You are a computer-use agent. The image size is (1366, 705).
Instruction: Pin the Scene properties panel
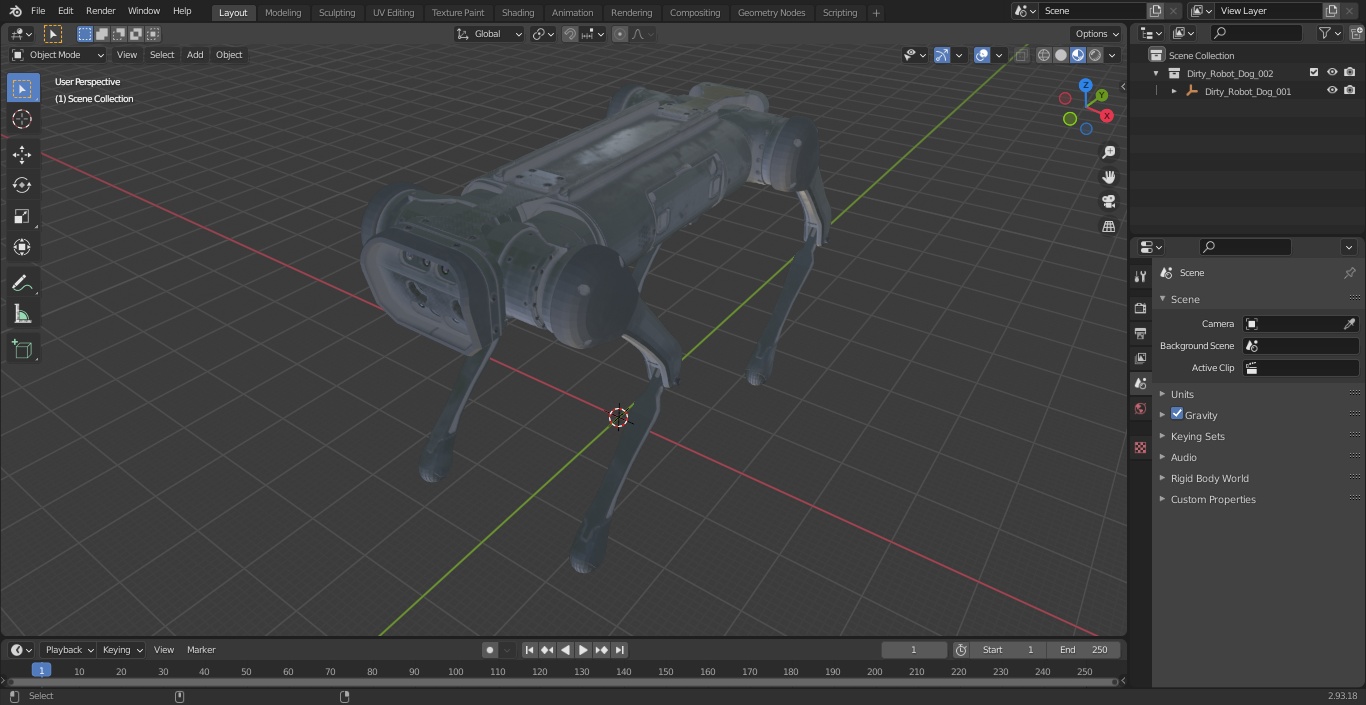[x=1349, y=273]
